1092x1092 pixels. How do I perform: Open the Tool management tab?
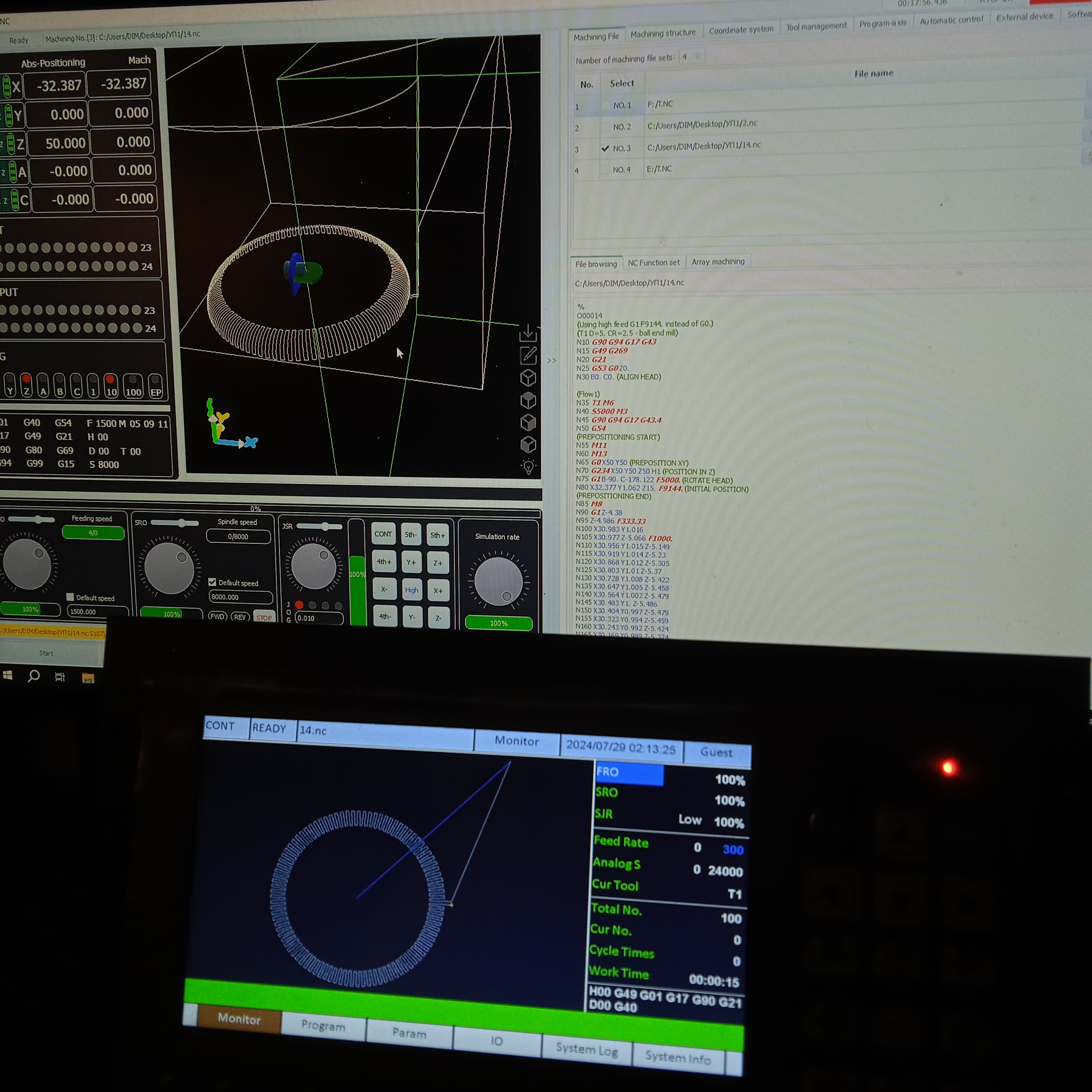pos(816,27)
